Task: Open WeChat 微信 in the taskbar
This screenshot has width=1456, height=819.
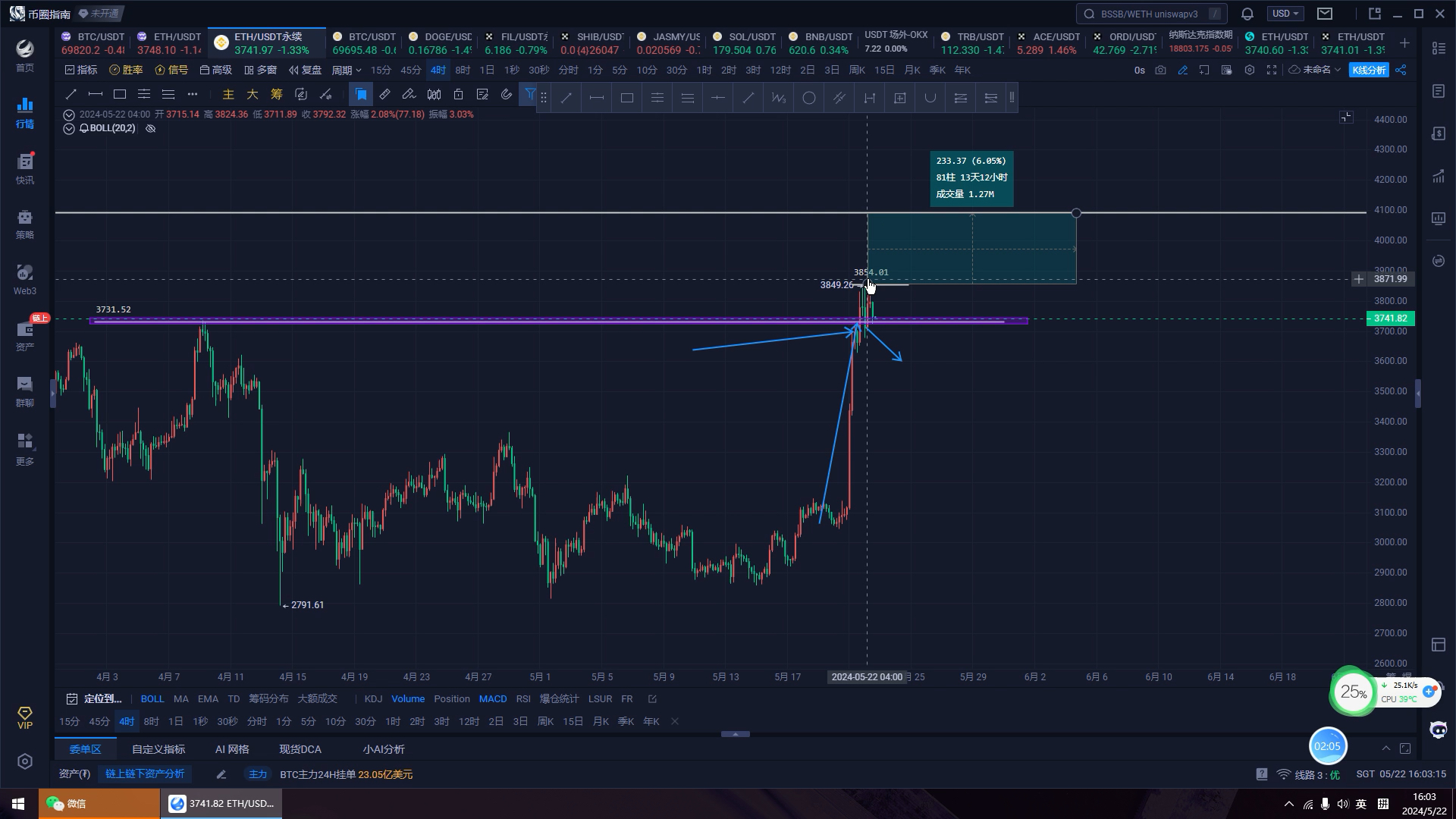Action: click(x=99, y=804)
